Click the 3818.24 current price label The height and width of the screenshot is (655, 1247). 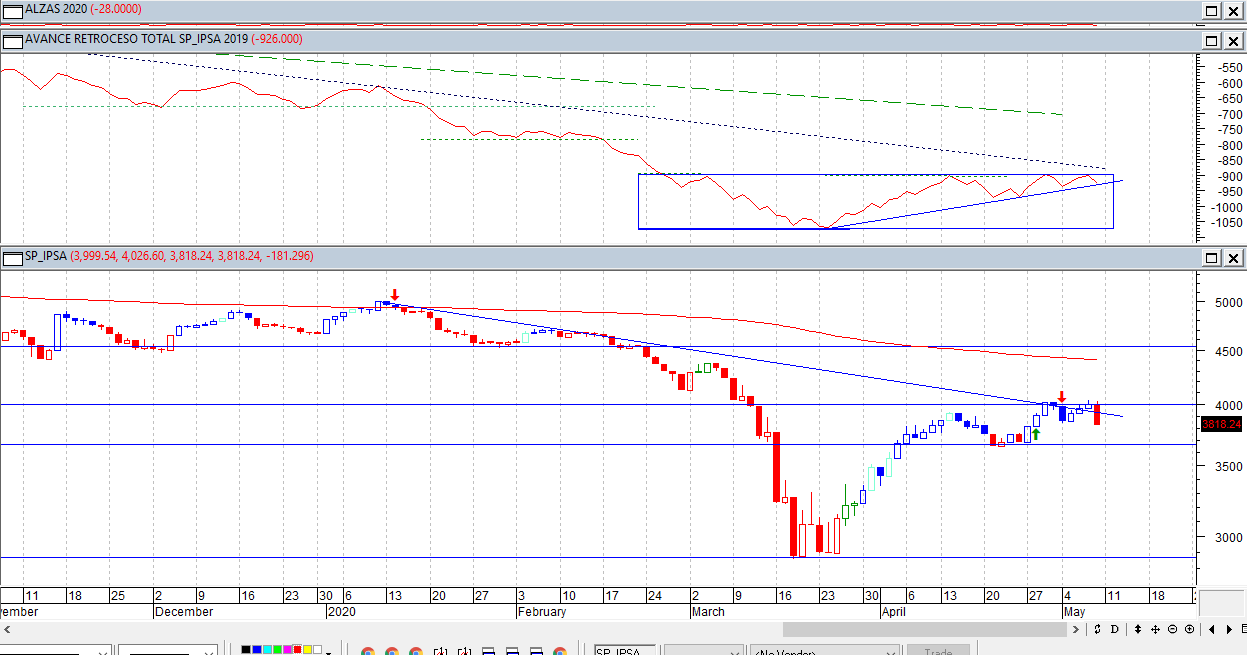click(1221, 424)
